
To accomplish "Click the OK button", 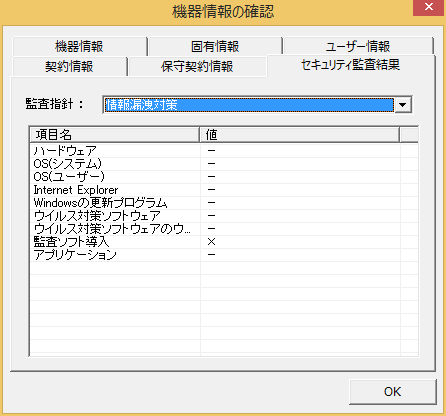I will 392,392.
